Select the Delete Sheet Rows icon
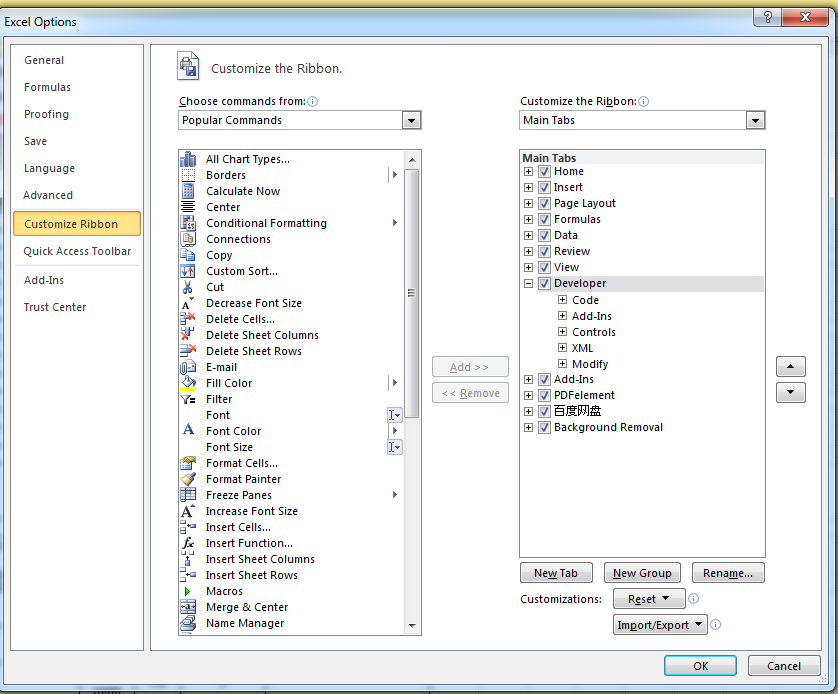This screenshot has width=838, height=694. 188,351
